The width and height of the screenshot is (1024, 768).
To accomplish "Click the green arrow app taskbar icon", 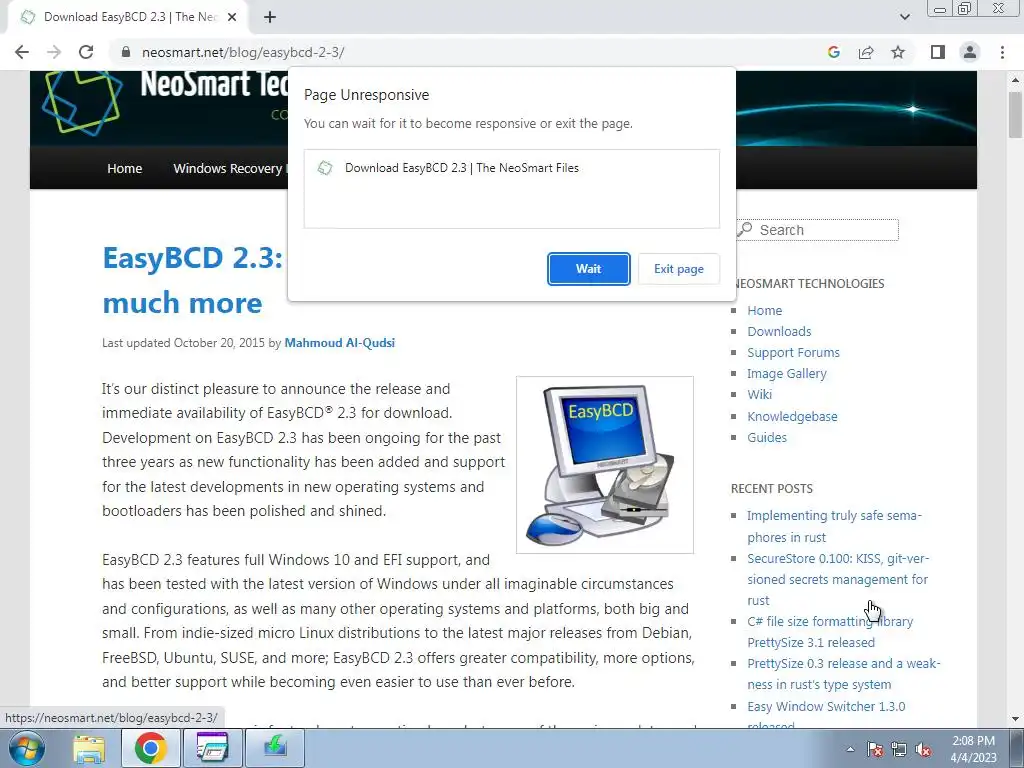I will (275, 749).
